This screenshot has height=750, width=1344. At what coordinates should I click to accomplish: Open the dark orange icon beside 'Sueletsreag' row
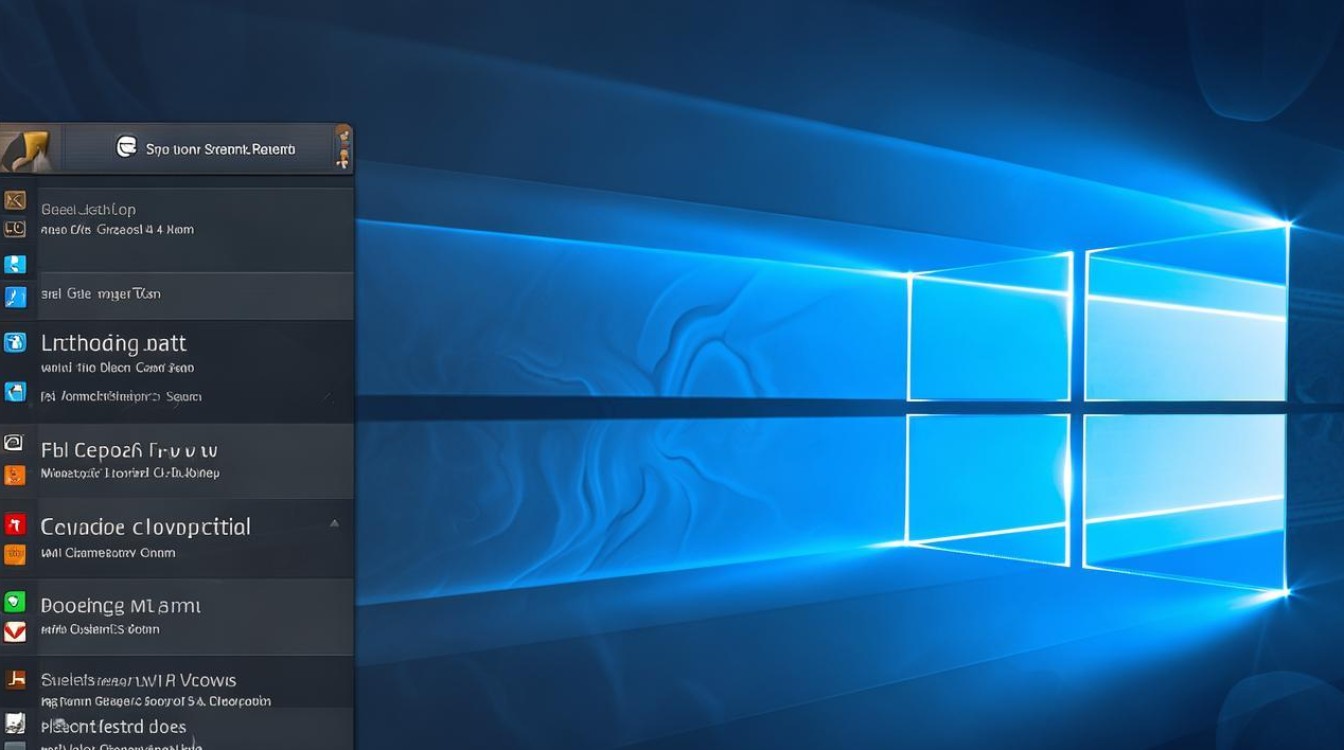pyautogui.click(x=14, y=680)
